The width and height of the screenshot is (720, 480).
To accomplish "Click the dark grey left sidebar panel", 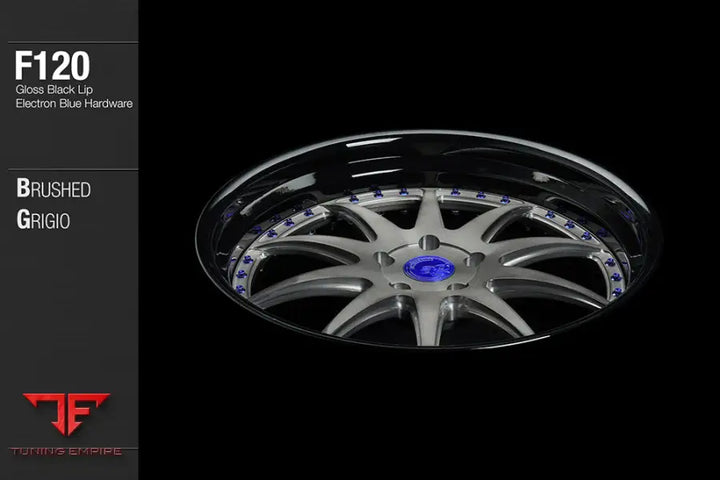I will coord(67,320).
